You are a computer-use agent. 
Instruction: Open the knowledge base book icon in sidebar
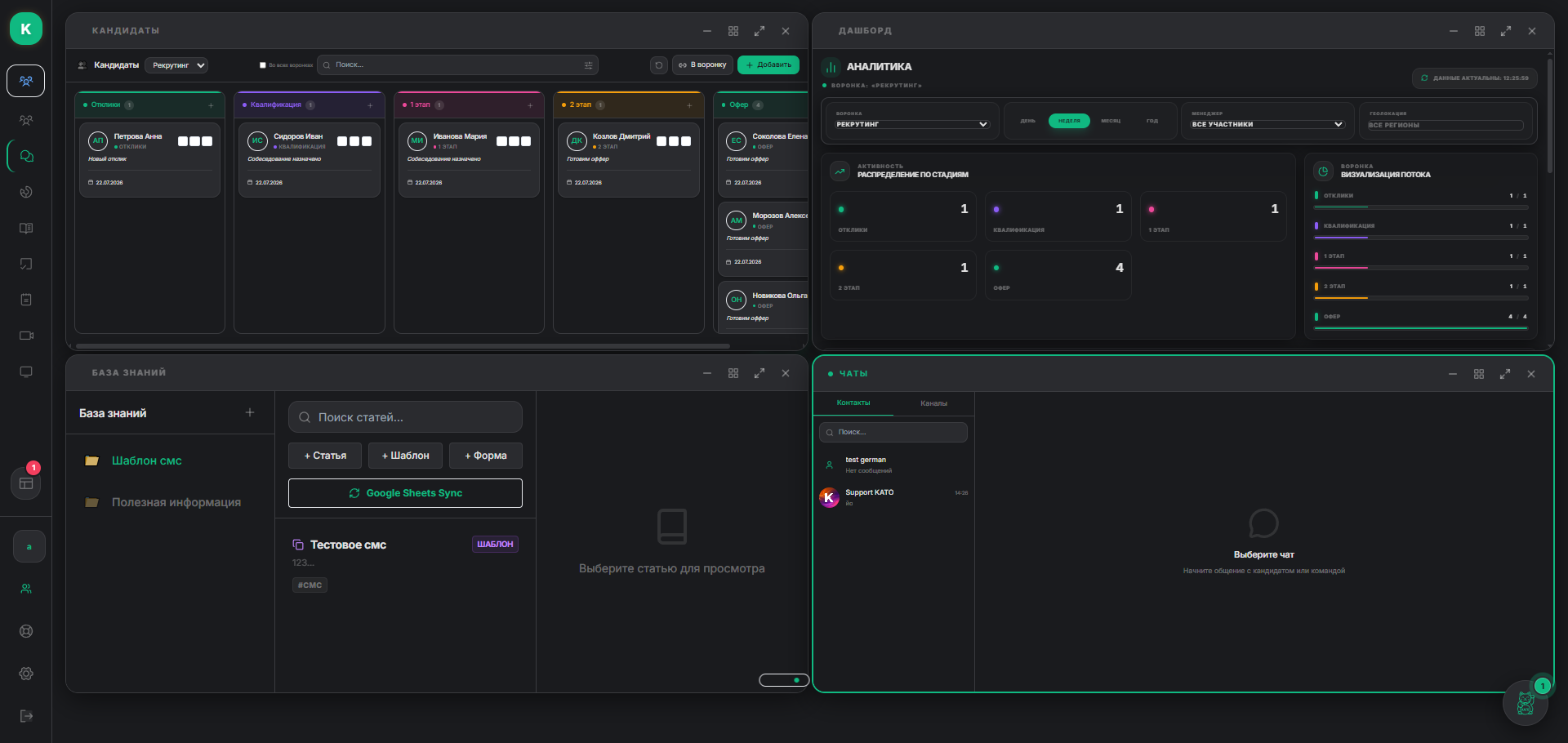coord(26,228)
